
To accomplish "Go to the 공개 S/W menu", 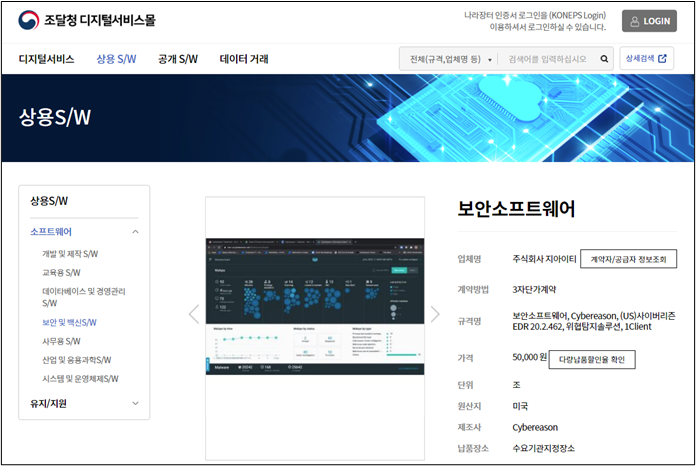I will click(x=178, y=59).
